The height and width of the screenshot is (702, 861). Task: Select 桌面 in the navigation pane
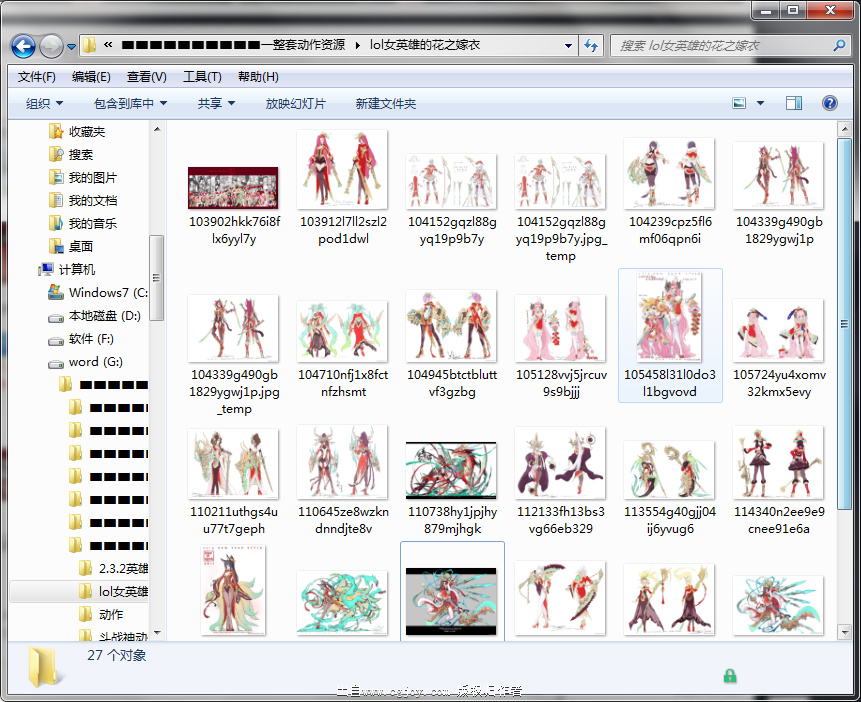click(81, 247)
